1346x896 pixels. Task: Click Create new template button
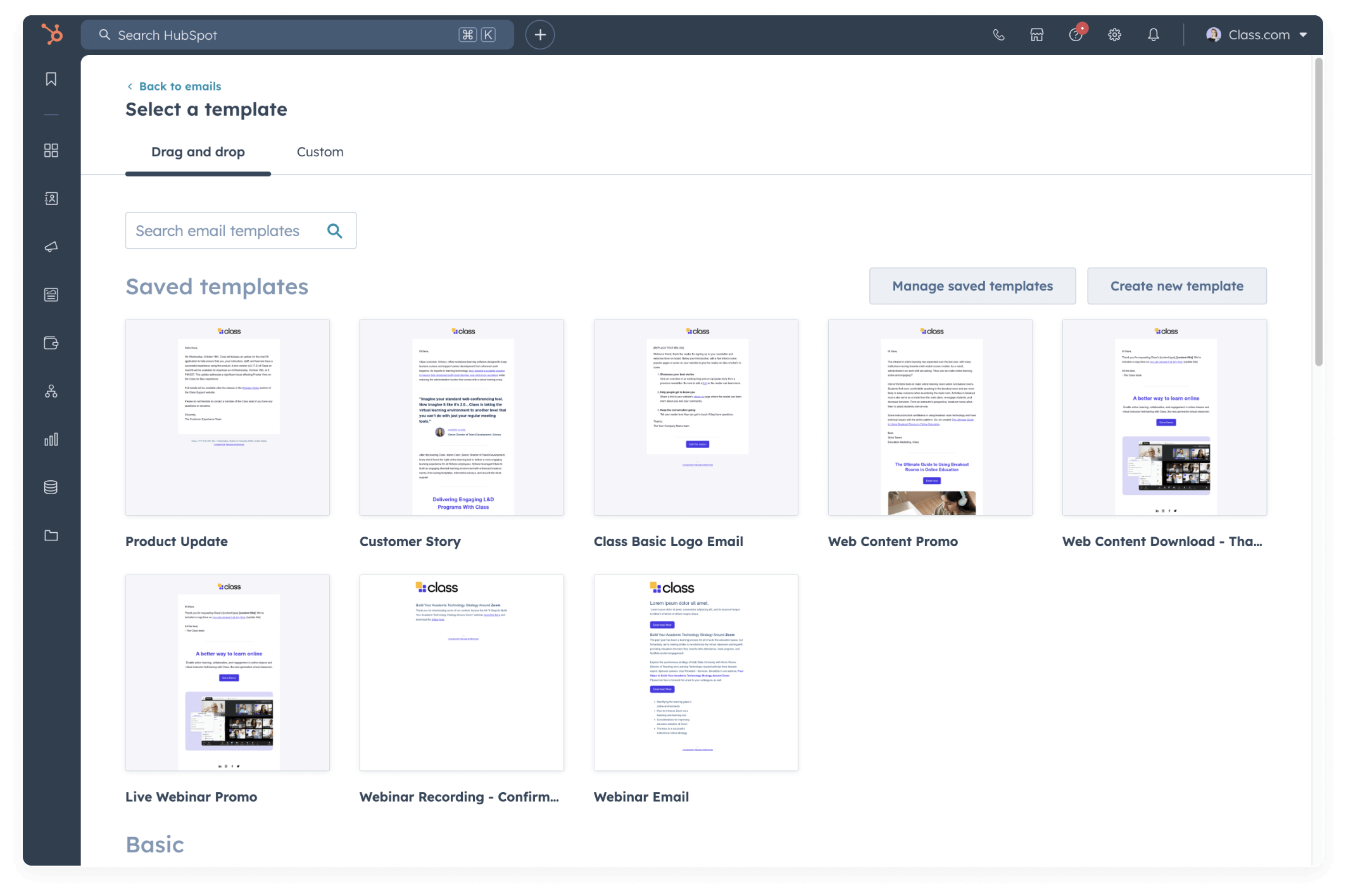pyautogui.click(x=1176, y=286)
